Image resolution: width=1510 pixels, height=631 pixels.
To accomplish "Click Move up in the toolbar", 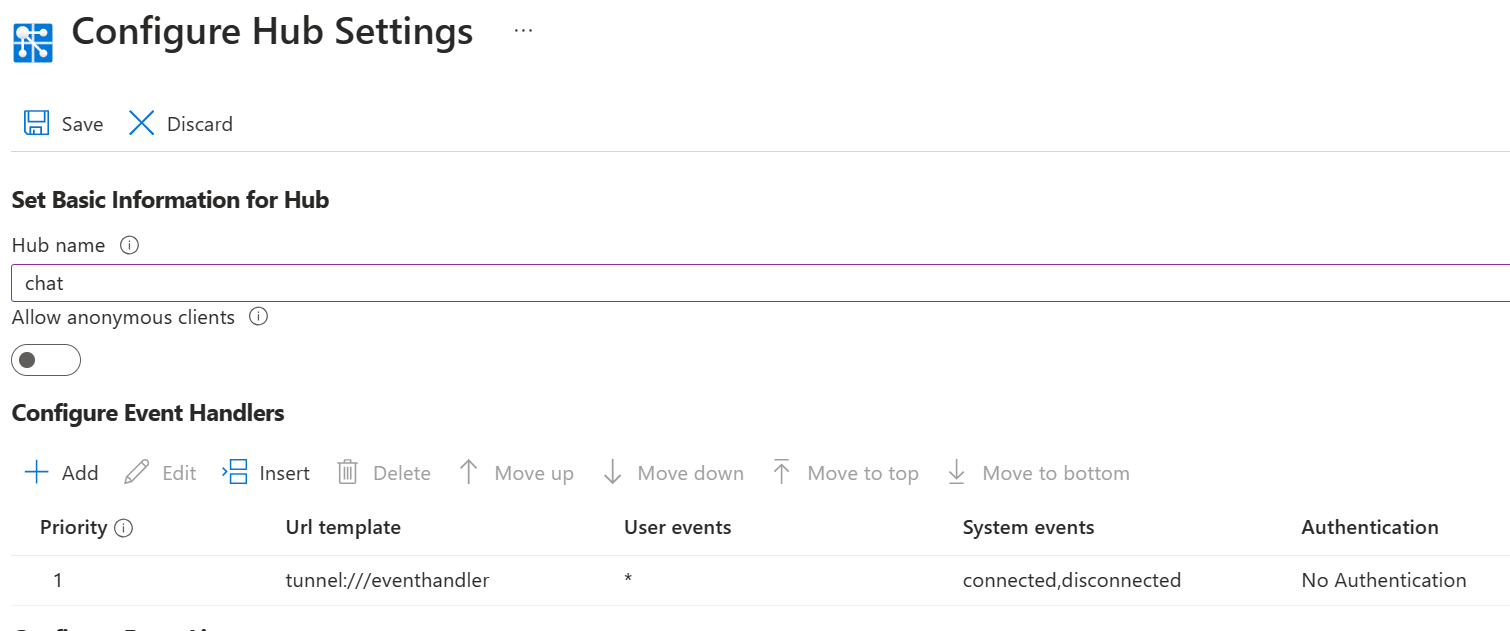I will (516, 473).
